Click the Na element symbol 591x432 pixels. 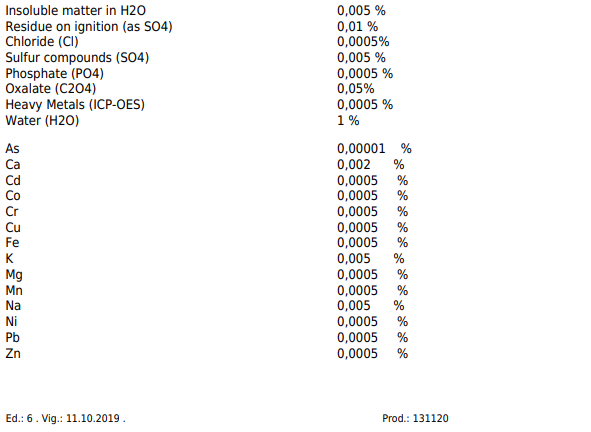pyautogui.click(x=13, y=306)
